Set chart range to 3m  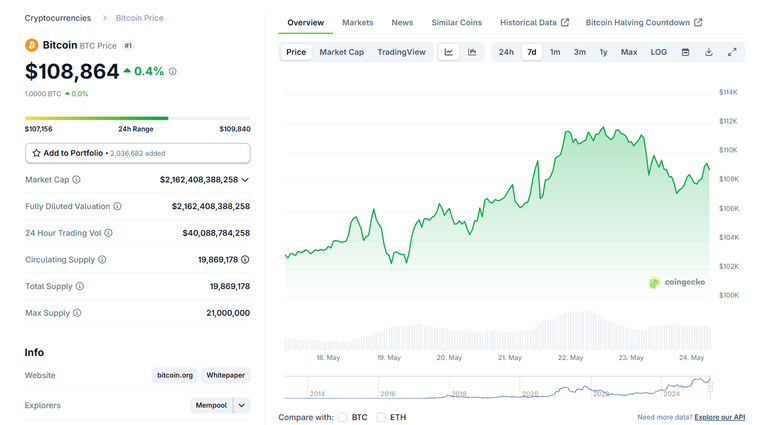579,52
